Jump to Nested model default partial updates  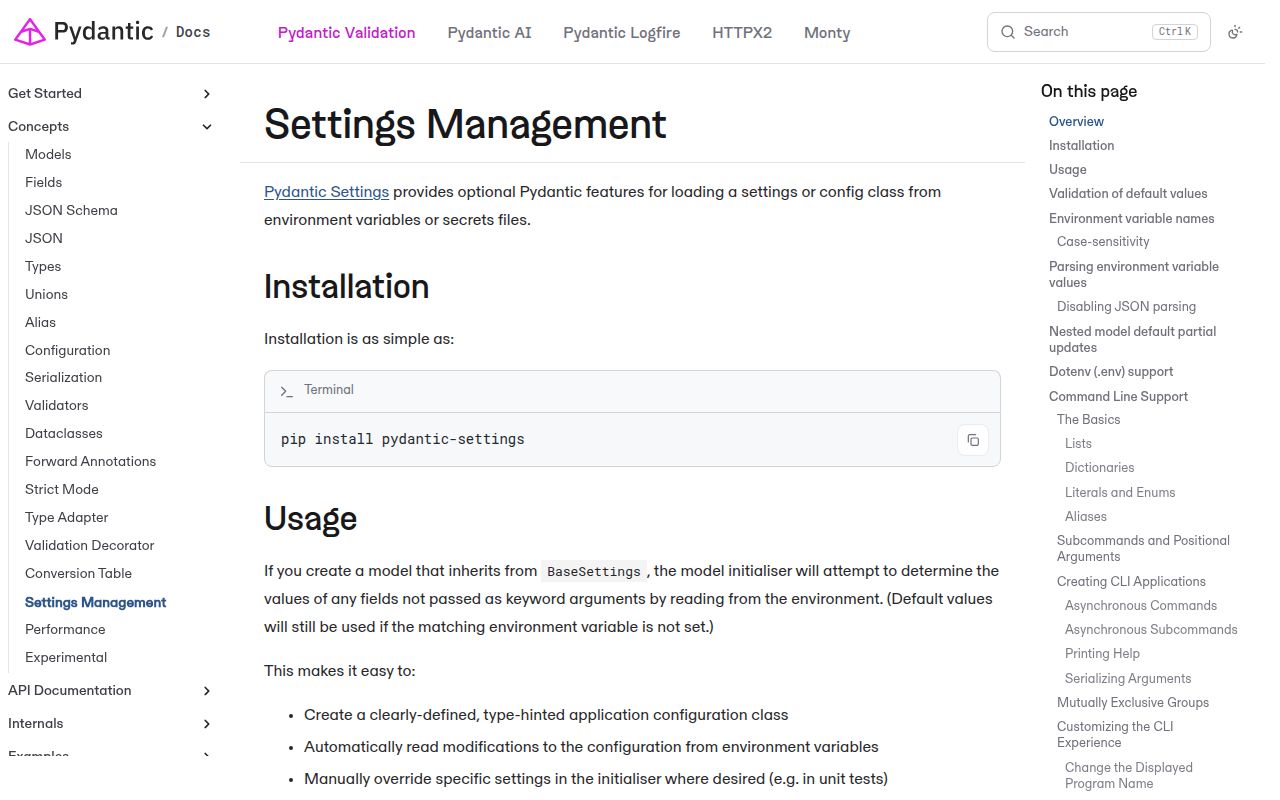tap(1132, 339)
